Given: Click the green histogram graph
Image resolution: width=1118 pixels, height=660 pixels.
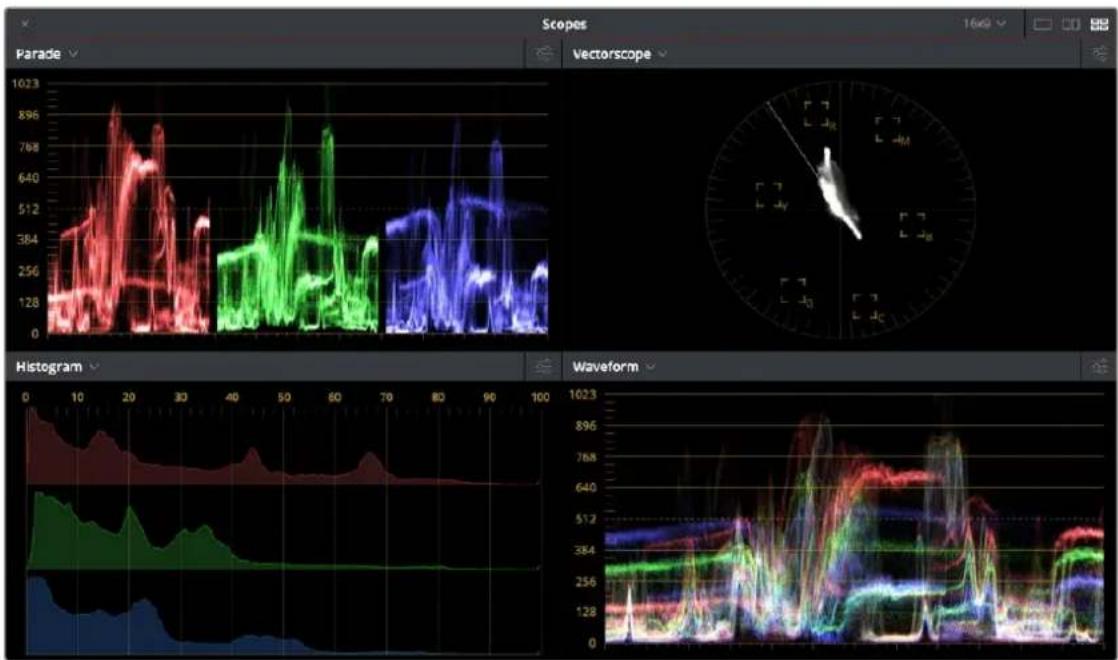Looking at the screenshot, I should (283, 531).
